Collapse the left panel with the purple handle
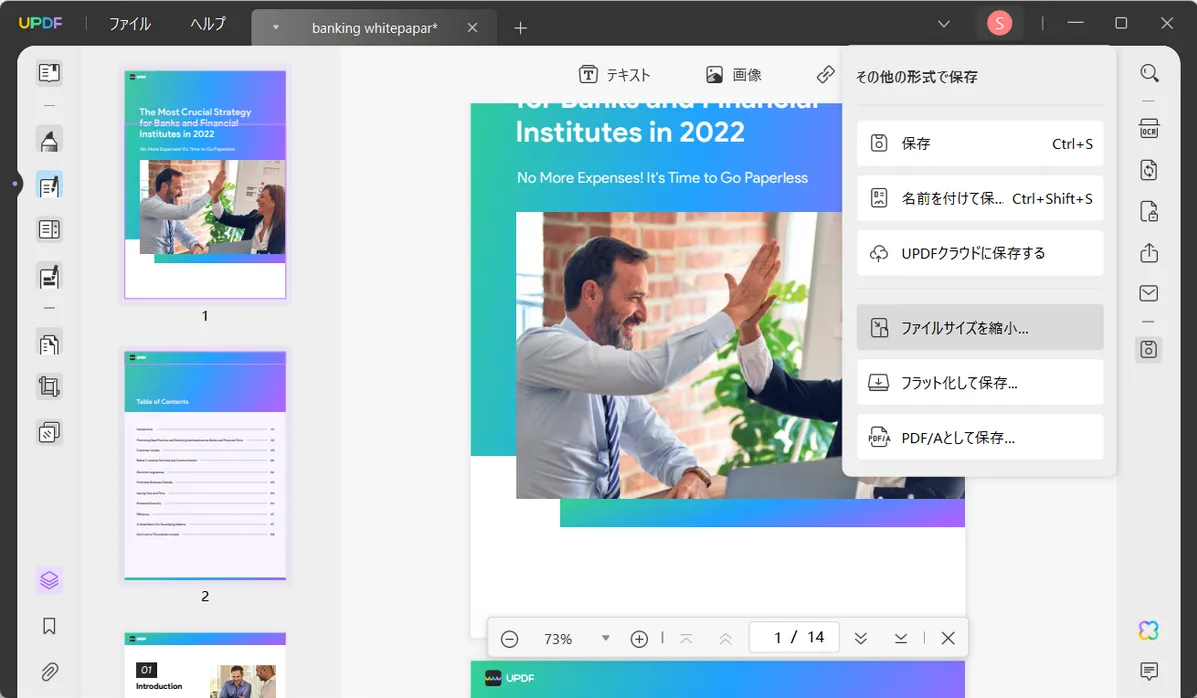The height and width of the screenshot is (698, 1197). 15,184
